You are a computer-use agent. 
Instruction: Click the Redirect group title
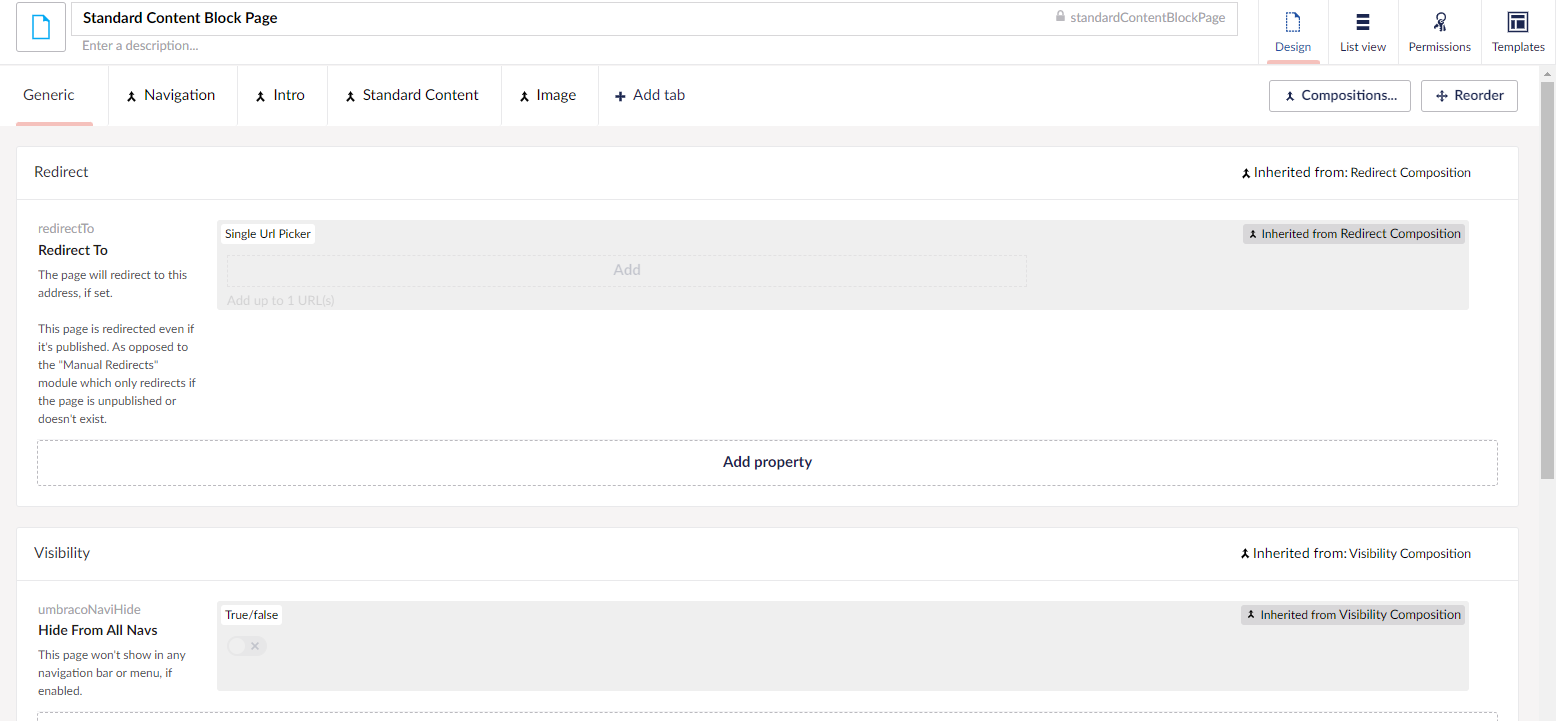[61, 172]
